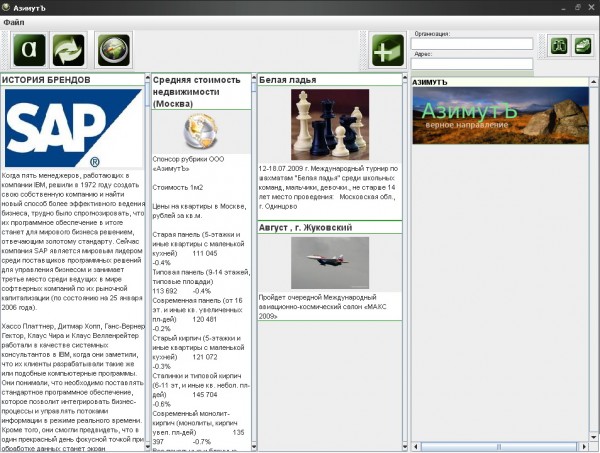
Task: Click the MAKS airplane photo
Action: point(330,262)
